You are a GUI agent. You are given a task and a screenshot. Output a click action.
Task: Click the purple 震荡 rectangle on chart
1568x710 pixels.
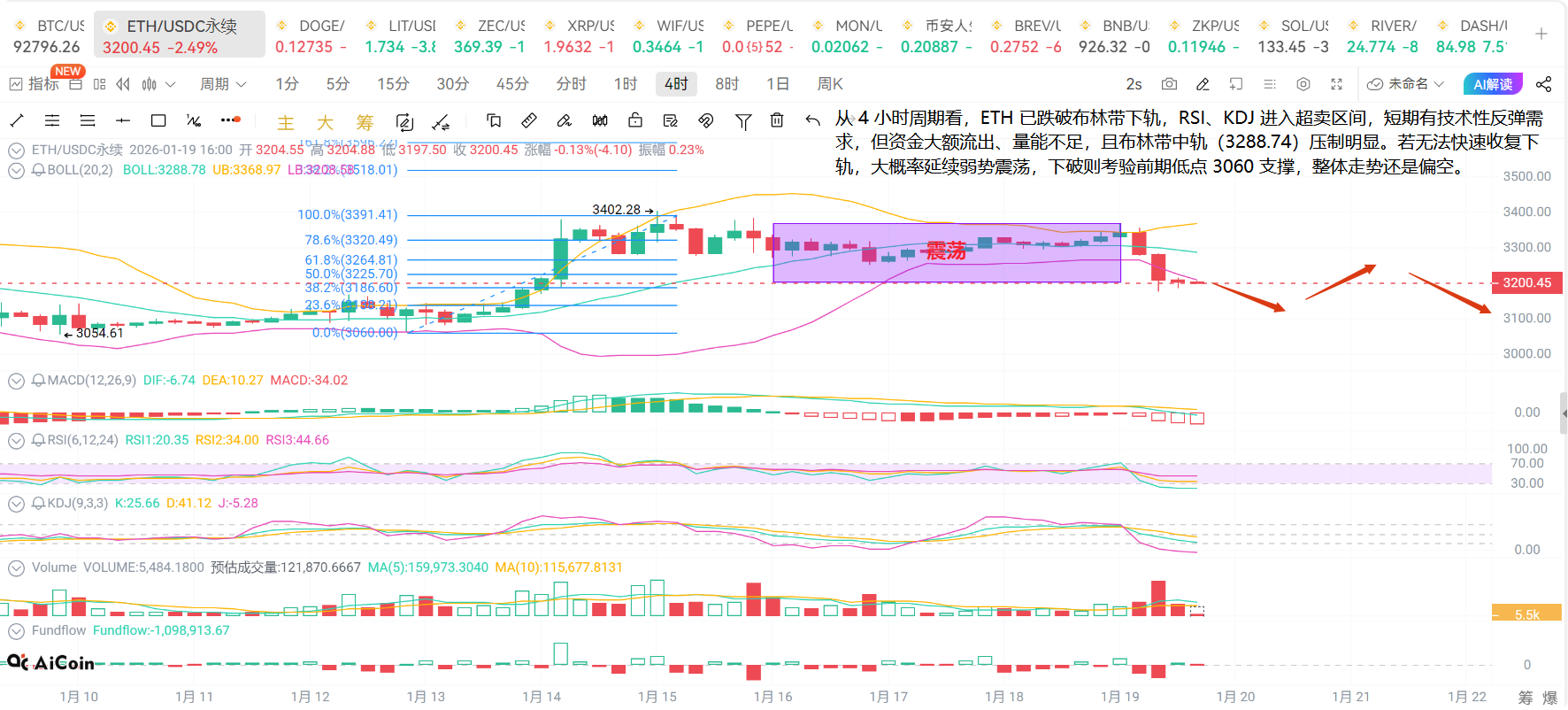tap(946, 252)
